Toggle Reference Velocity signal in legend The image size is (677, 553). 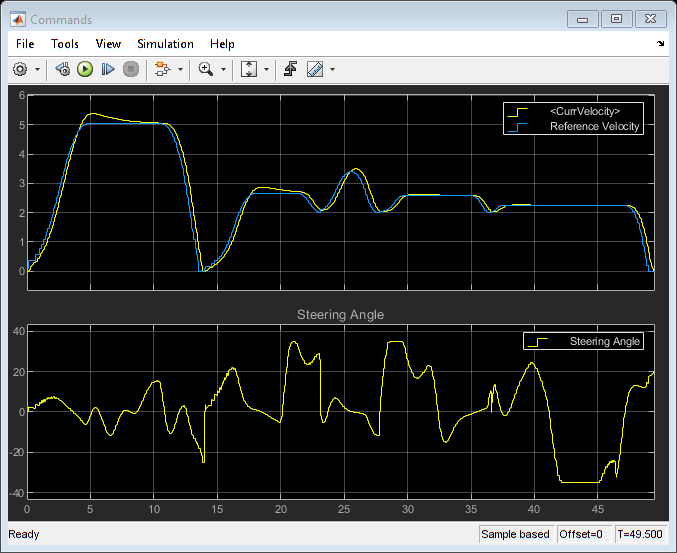(595, 126)
